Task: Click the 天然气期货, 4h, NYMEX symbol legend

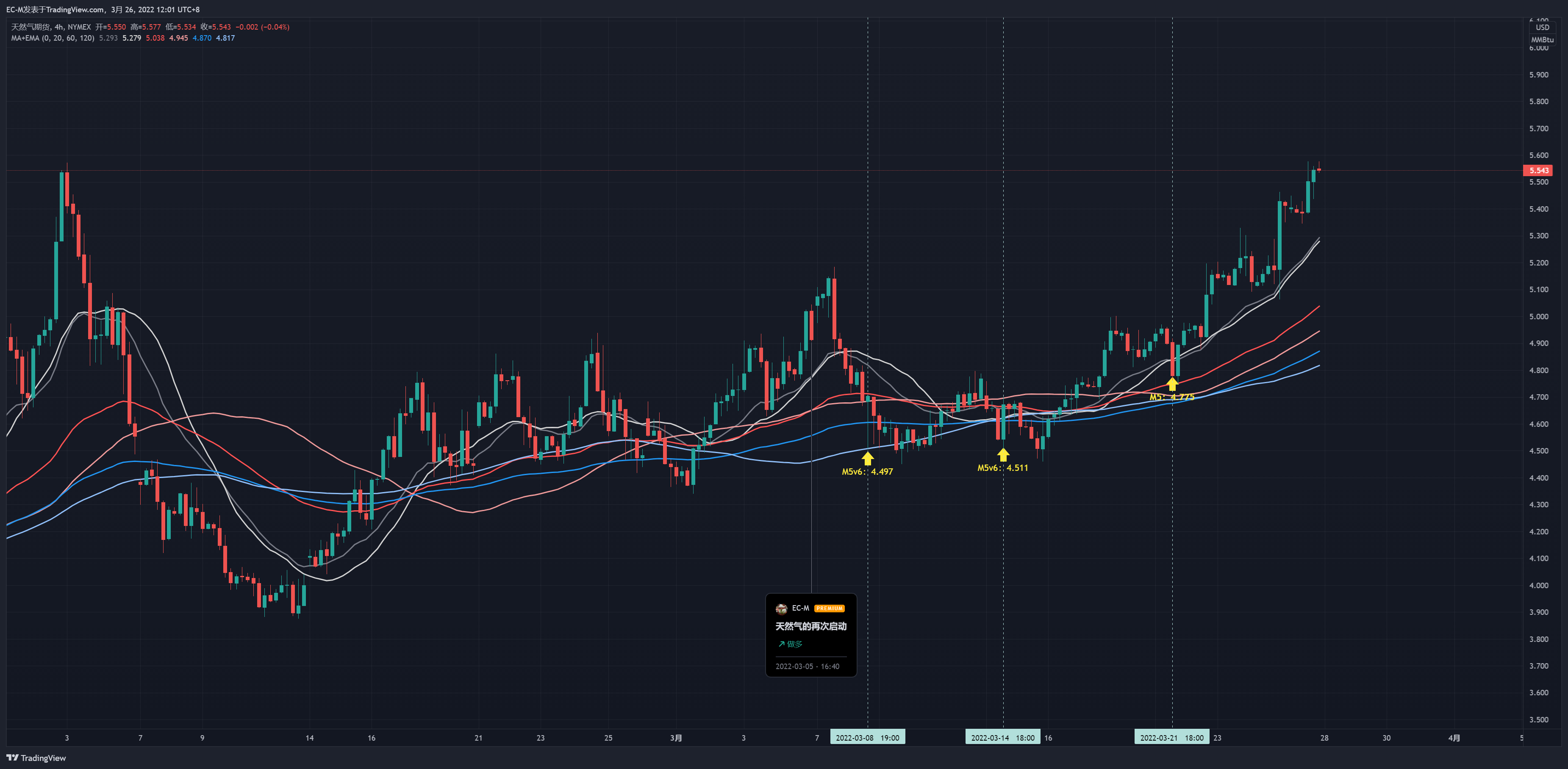Action: pyautogui.click(x=51, y=27)
